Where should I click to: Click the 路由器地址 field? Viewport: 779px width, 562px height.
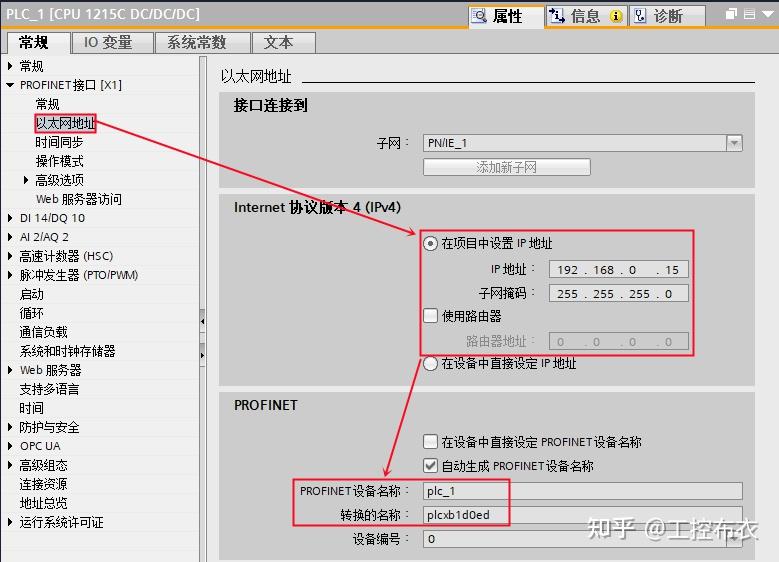[619, 342]
